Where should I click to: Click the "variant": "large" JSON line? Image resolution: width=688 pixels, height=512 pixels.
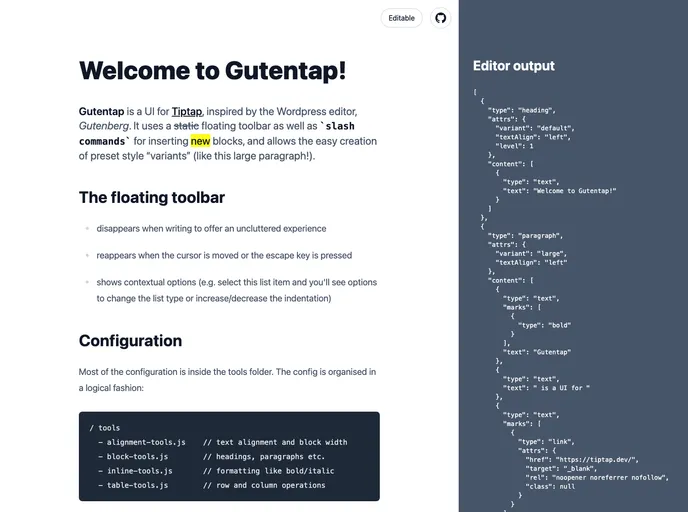(x=531, y=254)
